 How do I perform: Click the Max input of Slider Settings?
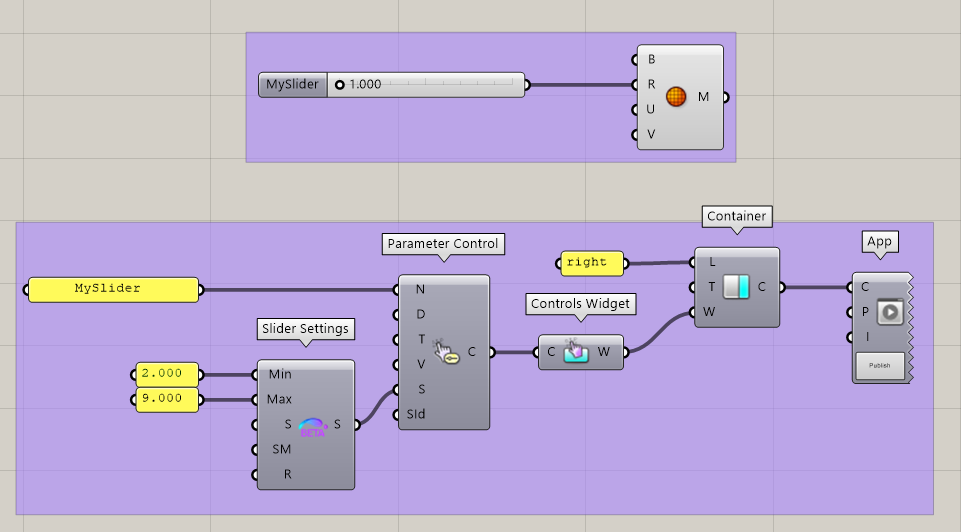(x=279, y=400)
